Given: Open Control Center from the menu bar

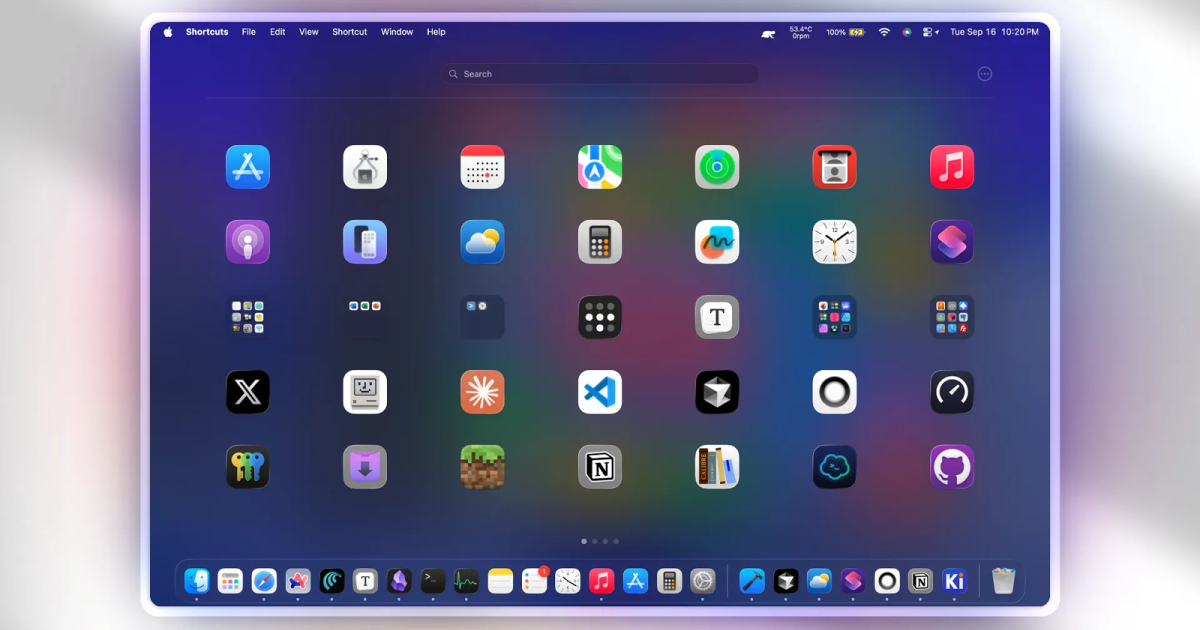Looking at the screenshot, I should (x=930, y=32).
